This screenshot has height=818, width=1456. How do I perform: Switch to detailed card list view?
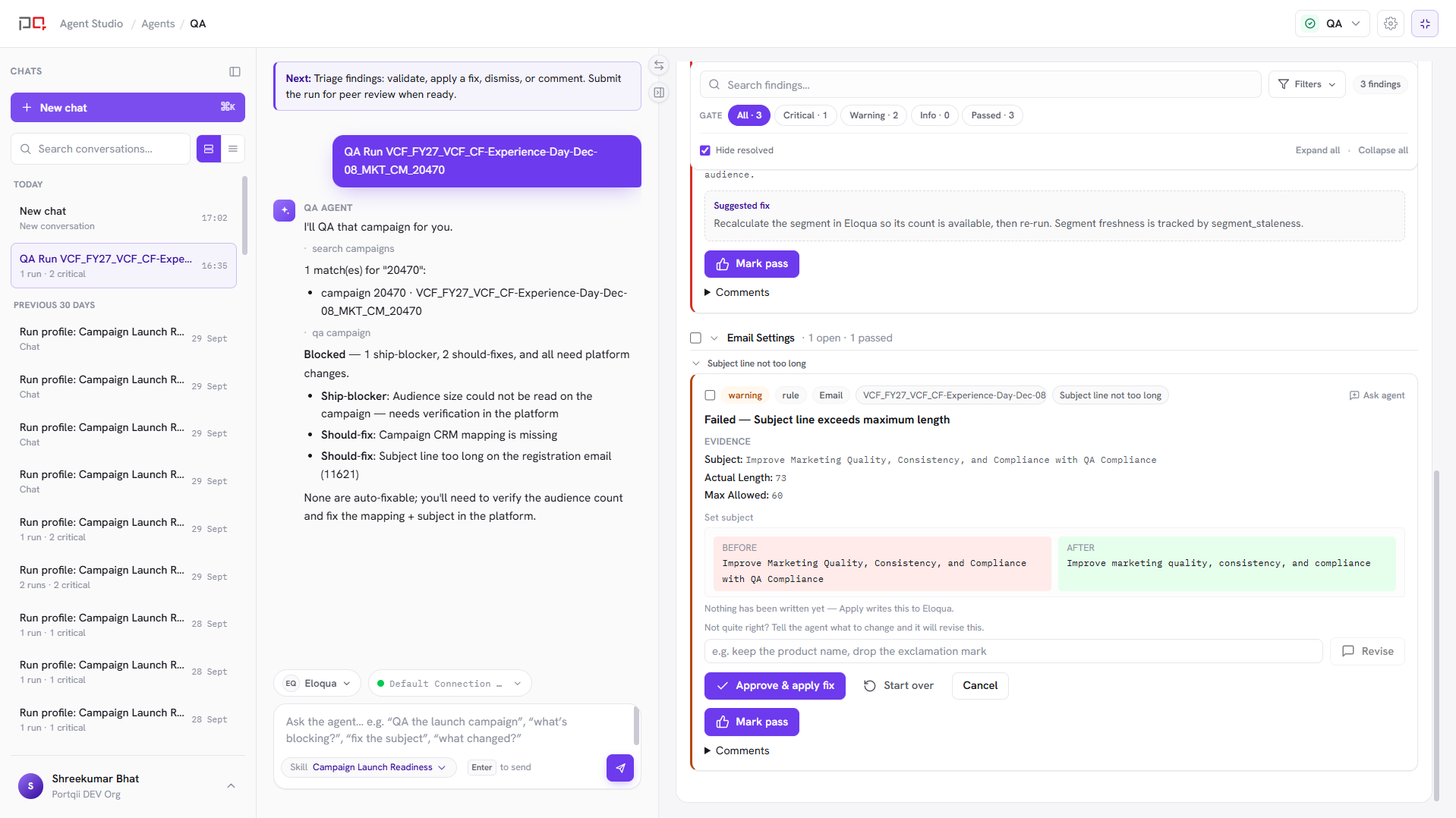(x=209, y=149)
